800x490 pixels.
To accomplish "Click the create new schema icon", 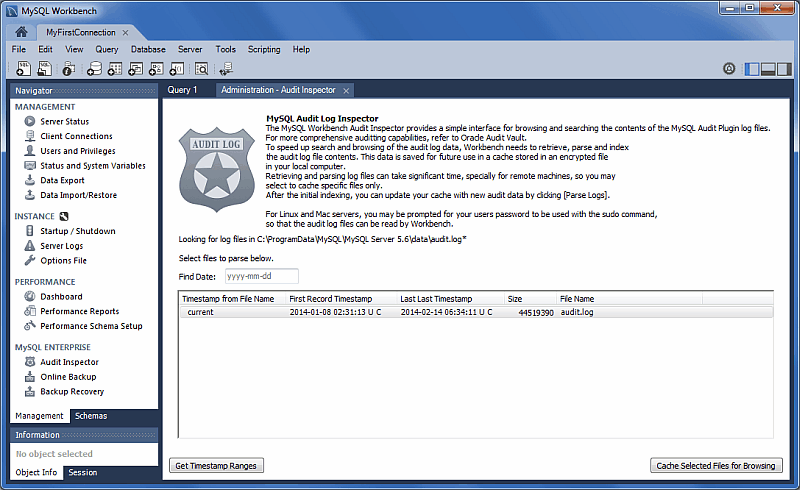I will click(94, 68).
